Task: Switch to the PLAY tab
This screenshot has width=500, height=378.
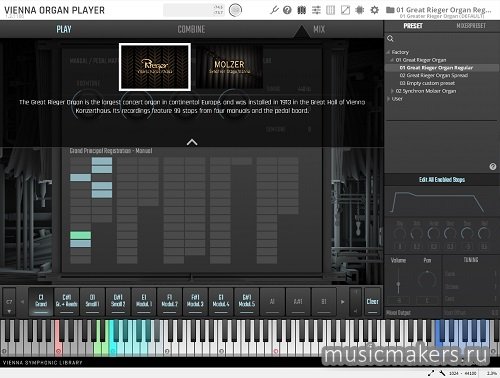Action: coord(64,29)
